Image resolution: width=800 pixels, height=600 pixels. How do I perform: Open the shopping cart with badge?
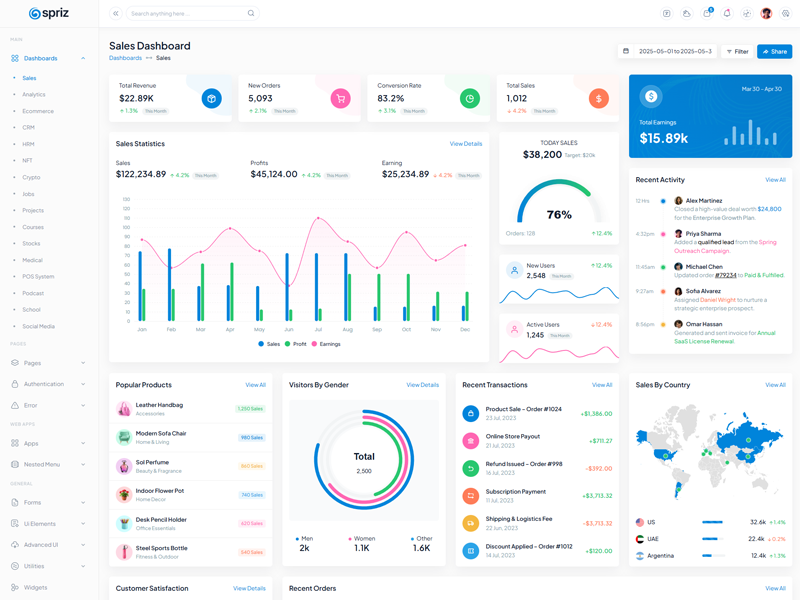[x=707, y=14]
